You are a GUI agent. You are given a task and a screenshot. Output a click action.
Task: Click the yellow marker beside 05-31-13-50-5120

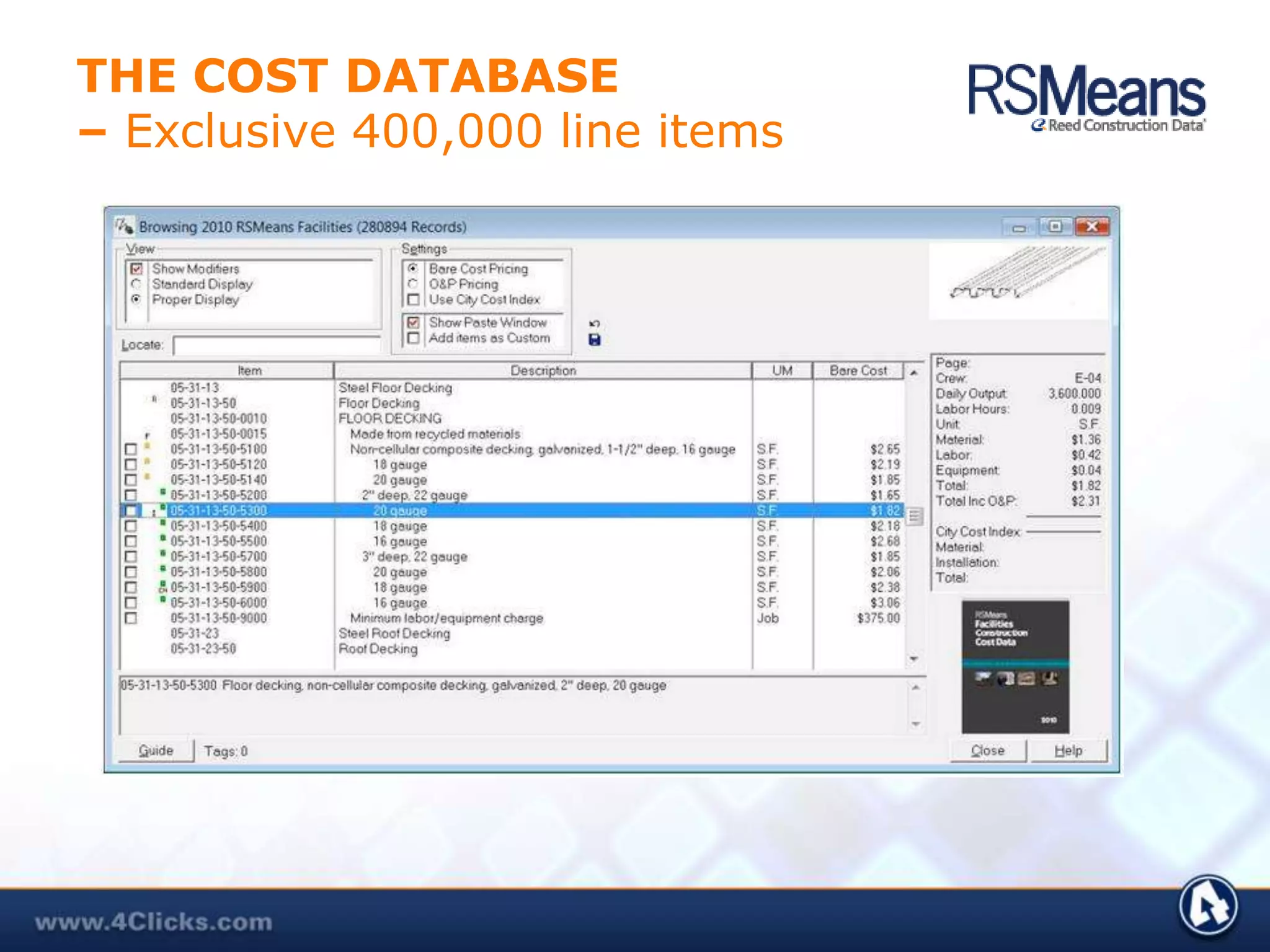(147, 461)
